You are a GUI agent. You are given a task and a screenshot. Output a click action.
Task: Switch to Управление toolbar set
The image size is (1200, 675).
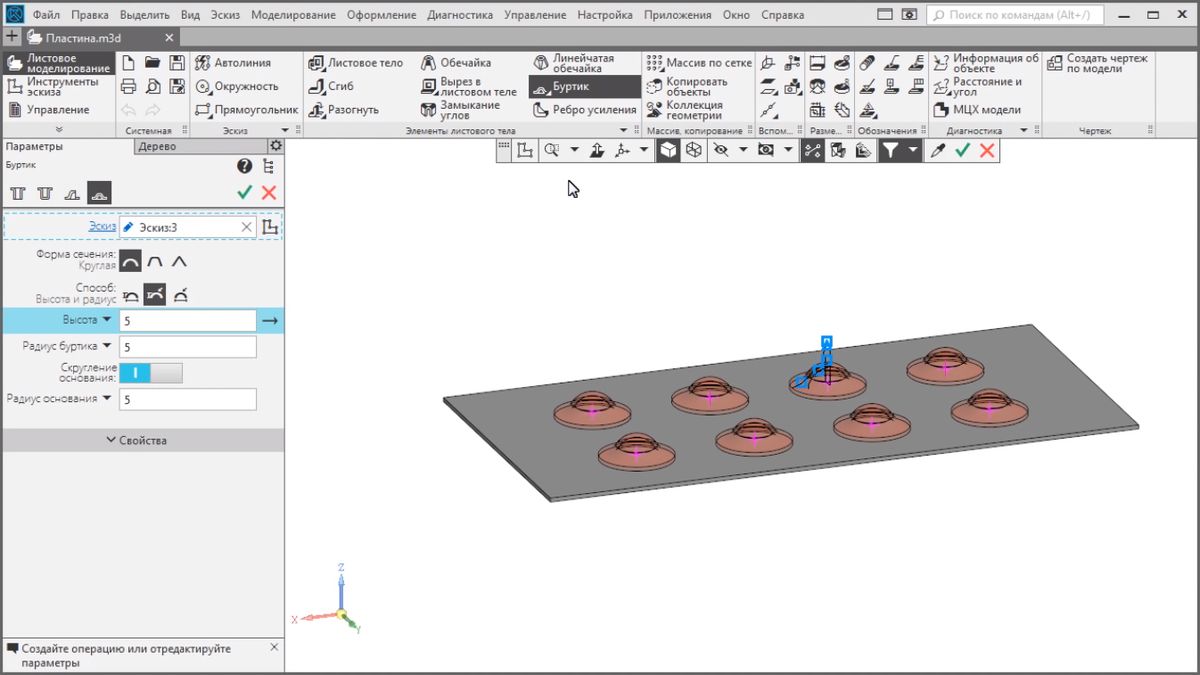click(58, 110)
